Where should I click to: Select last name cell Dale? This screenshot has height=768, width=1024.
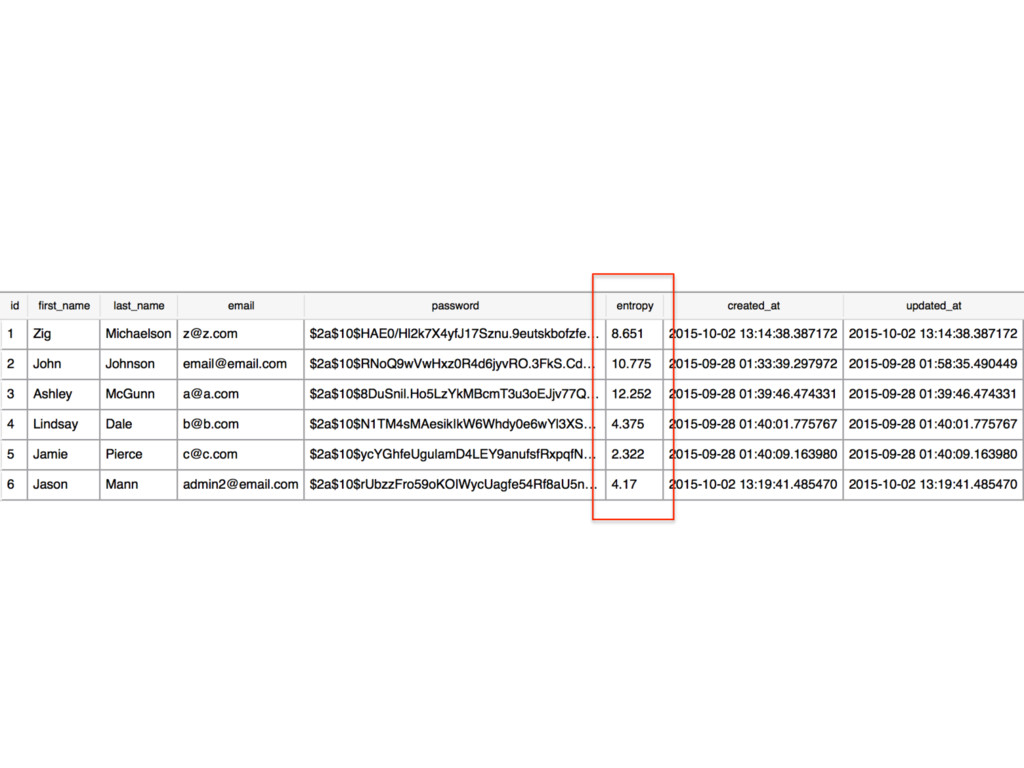pos(138,424)
